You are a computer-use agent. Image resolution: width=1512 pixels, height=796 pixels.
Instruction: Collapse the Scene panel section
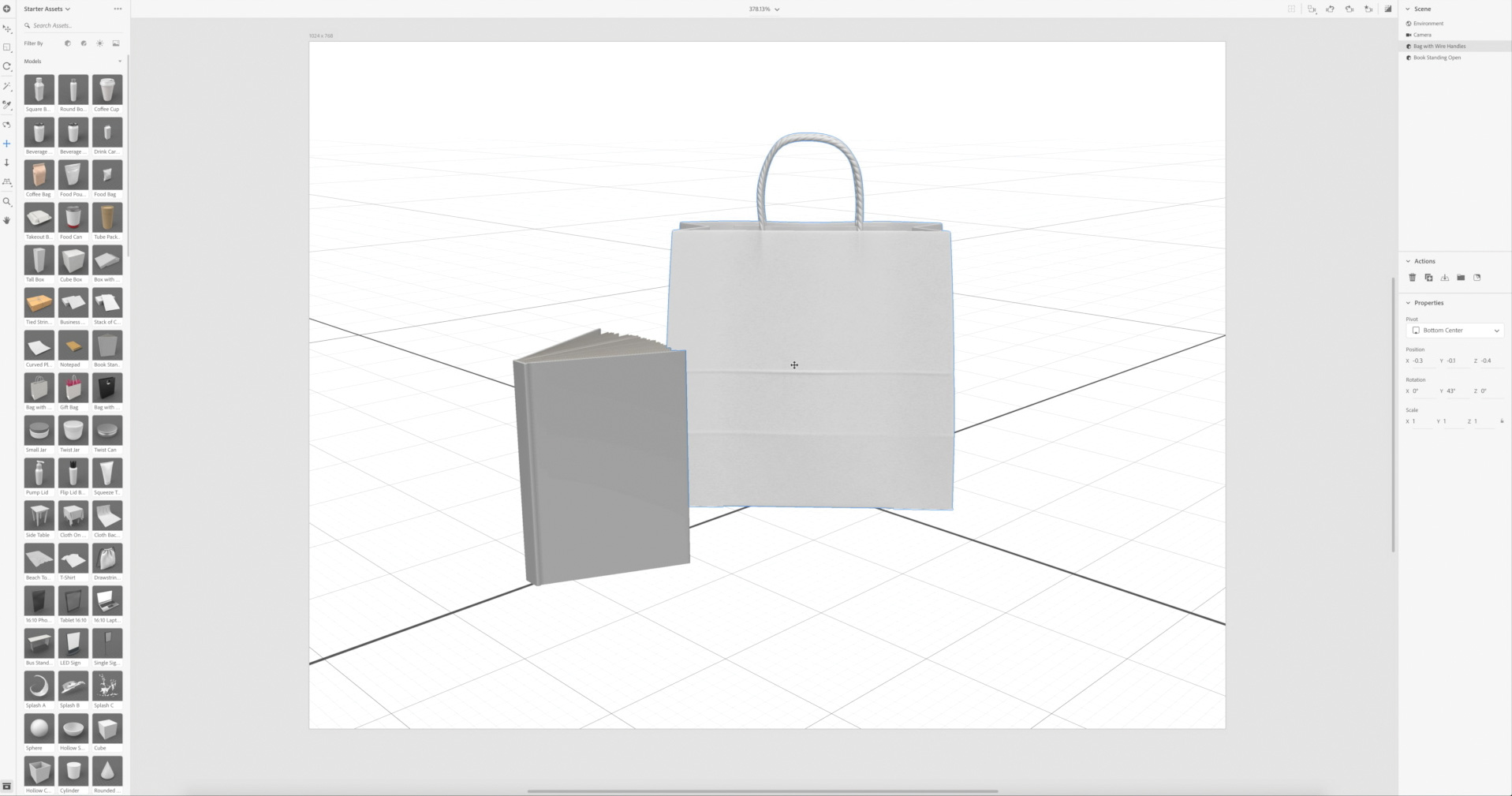coord(1408,9)
